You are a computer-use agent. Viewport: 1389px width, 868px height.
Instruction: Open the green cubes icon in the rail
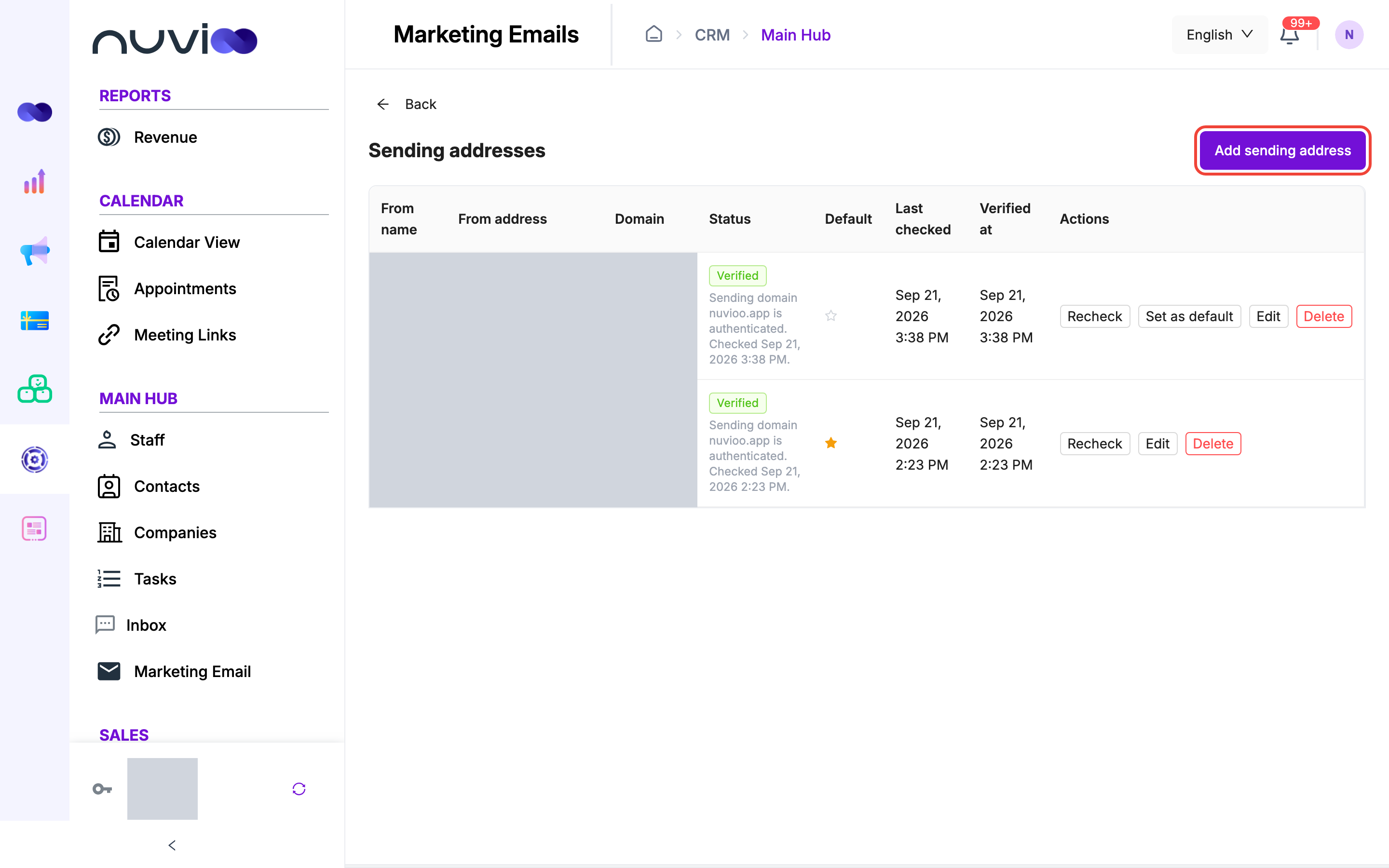click(34, 389)
